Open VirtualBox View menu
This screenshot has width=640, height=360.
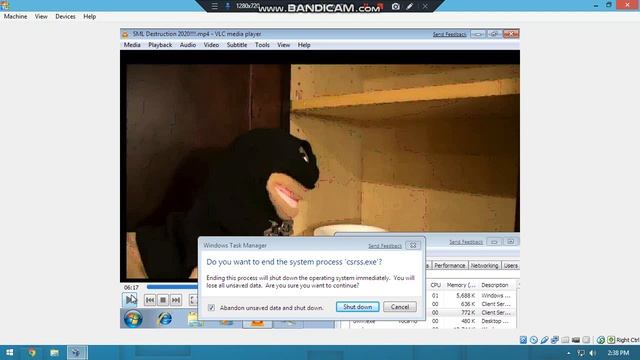coord(41,16)
